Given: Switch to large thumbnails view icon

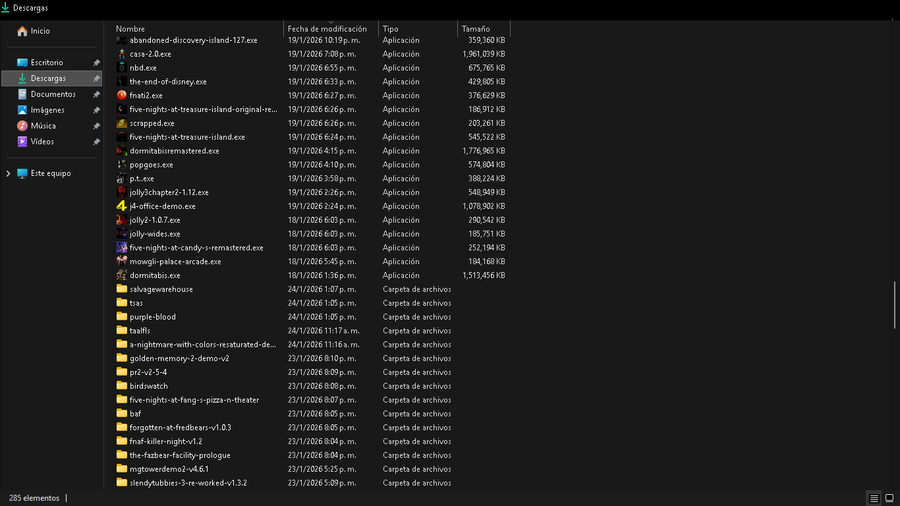Looking at the screenshot, I should pyautogui.click(x=889, y=498).
